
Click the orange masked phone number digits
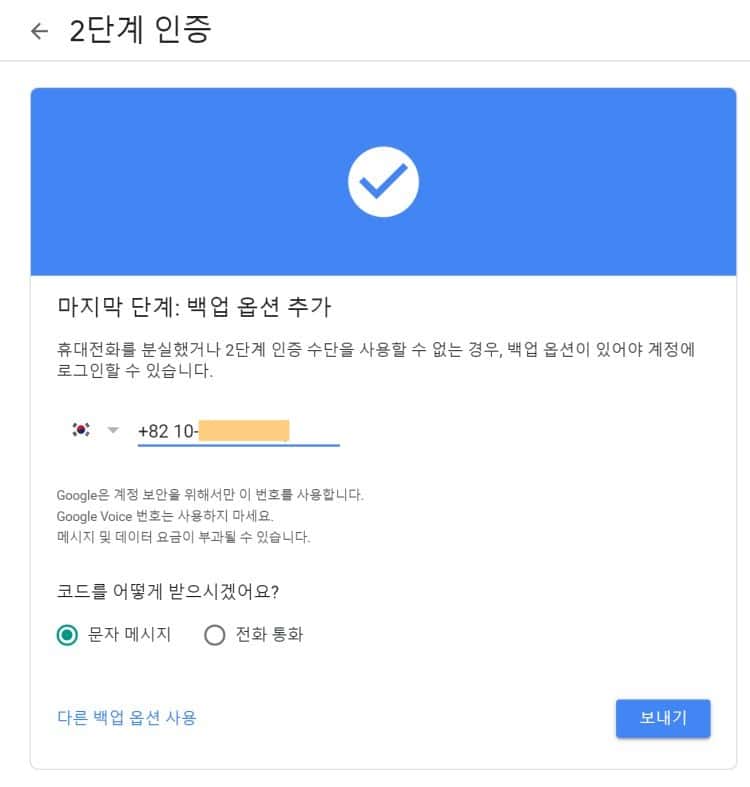[x=244, y=431]
